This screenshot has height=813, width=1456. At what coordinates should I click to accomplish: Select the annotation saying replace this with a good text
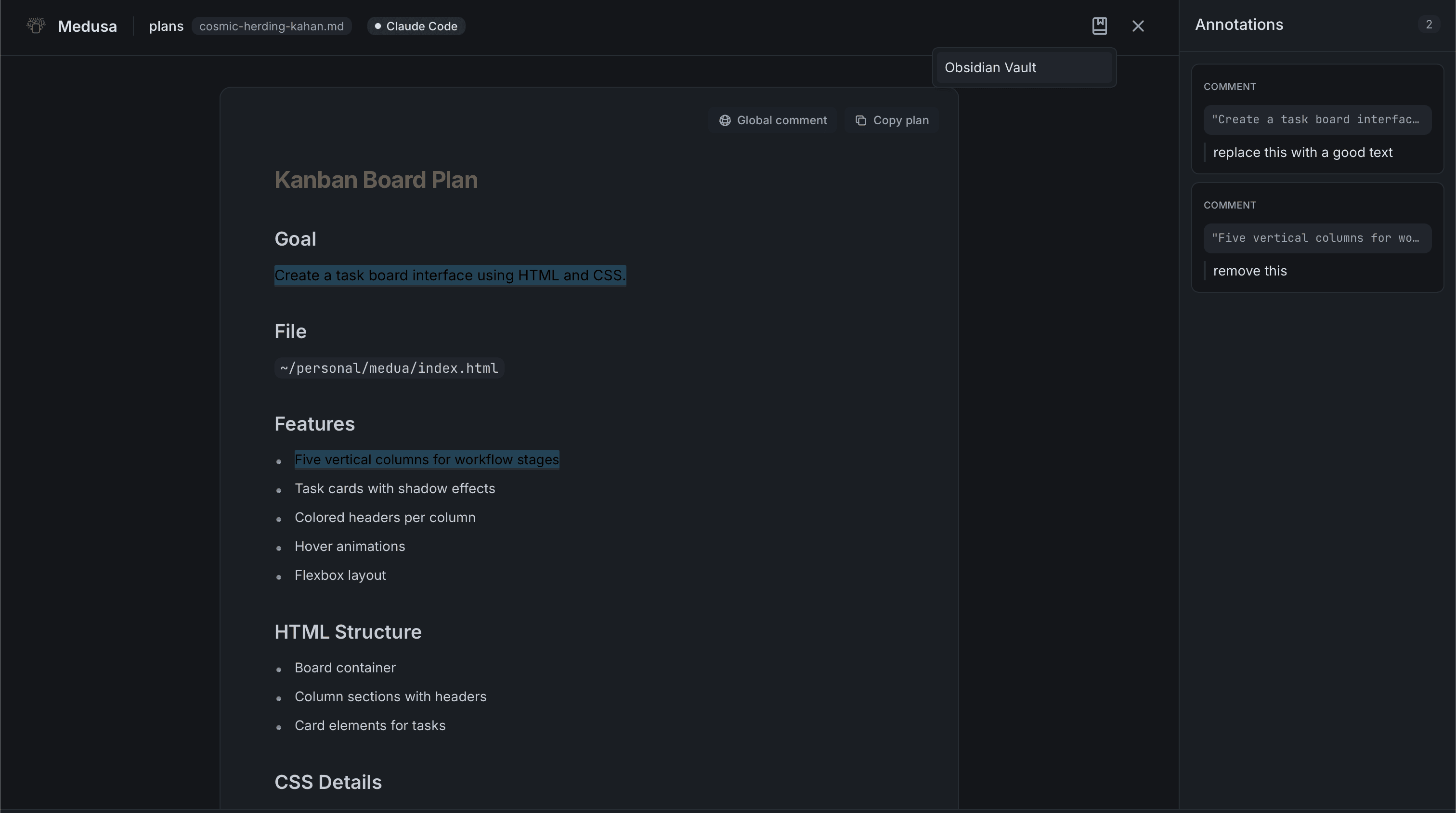pyautogui.click(x=1303, y=152)
